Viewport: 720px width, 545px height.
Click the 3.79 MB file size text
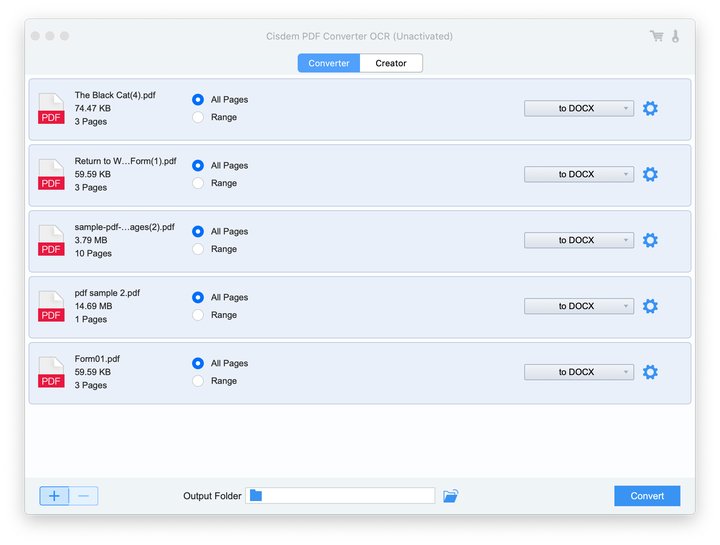click(x=90, y=240)
